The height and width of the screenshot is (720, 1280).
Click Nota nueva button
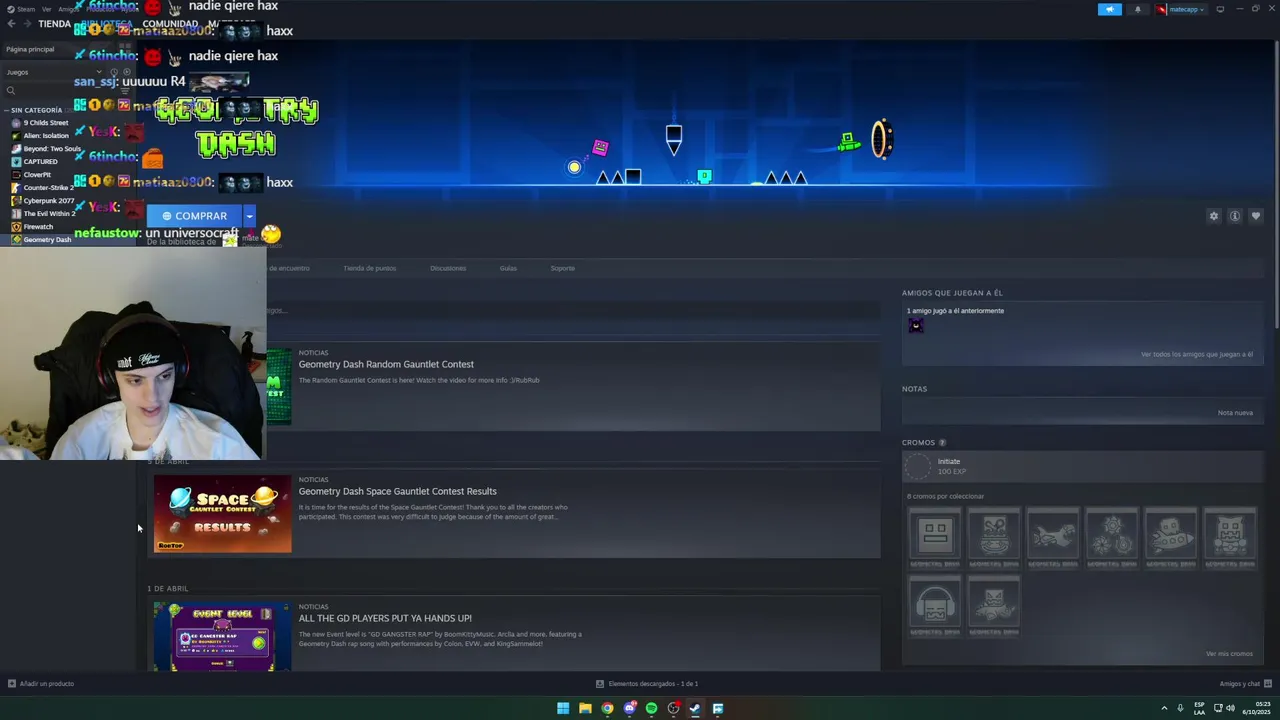(1235, 413)
